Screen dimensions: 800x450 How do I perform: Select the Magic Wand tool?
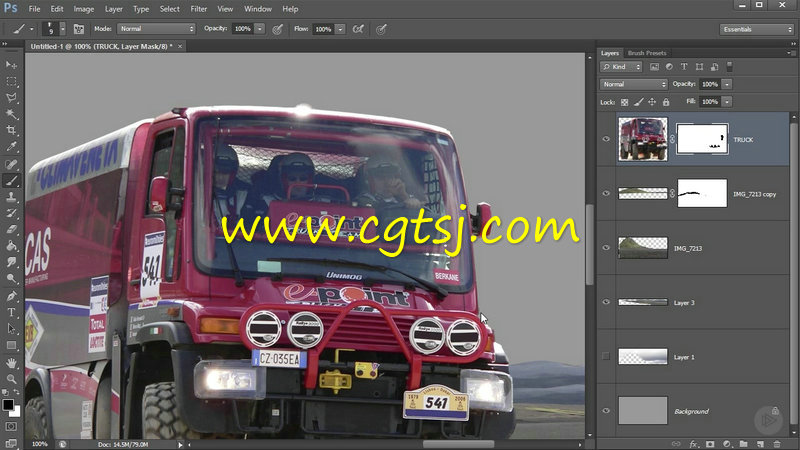[x=11, y=114]
